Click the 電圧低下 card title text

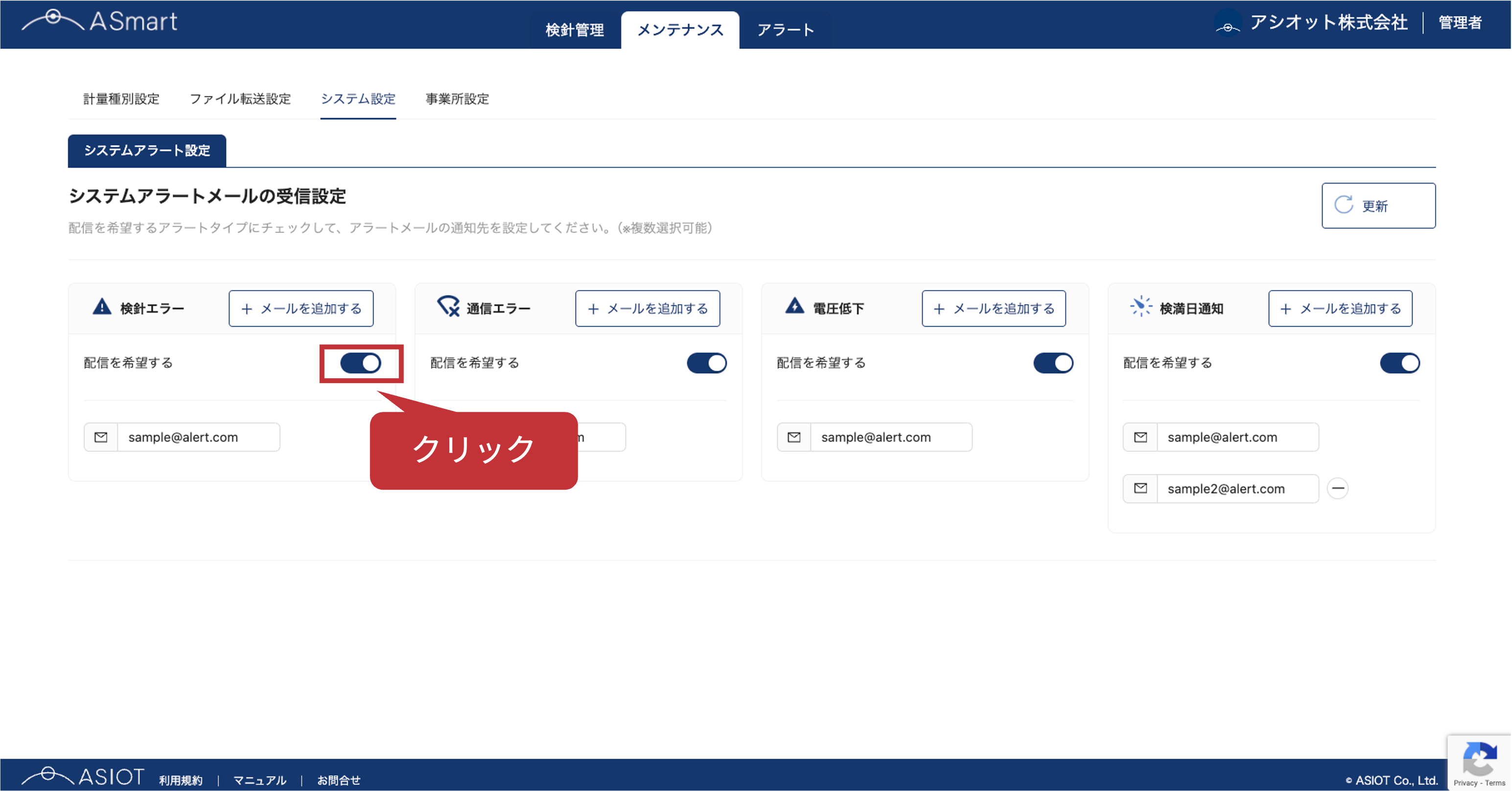(838, 309)
